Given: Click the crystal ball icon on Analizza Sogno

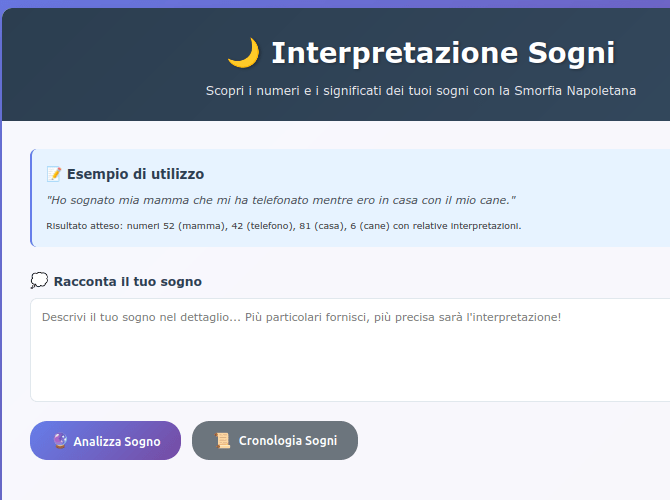Looking at the screenshot, I should tap(60, 441).
